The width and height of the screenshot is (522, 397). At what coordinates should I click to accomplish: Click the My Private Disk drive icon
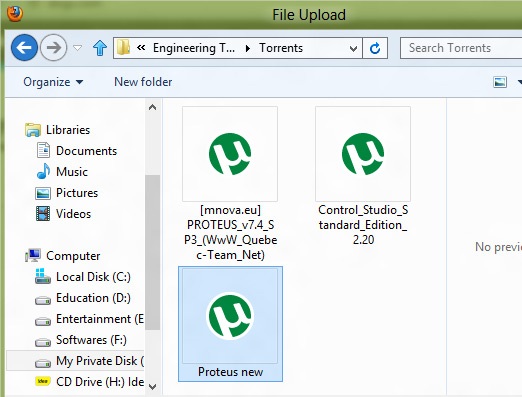pos(43,363)
